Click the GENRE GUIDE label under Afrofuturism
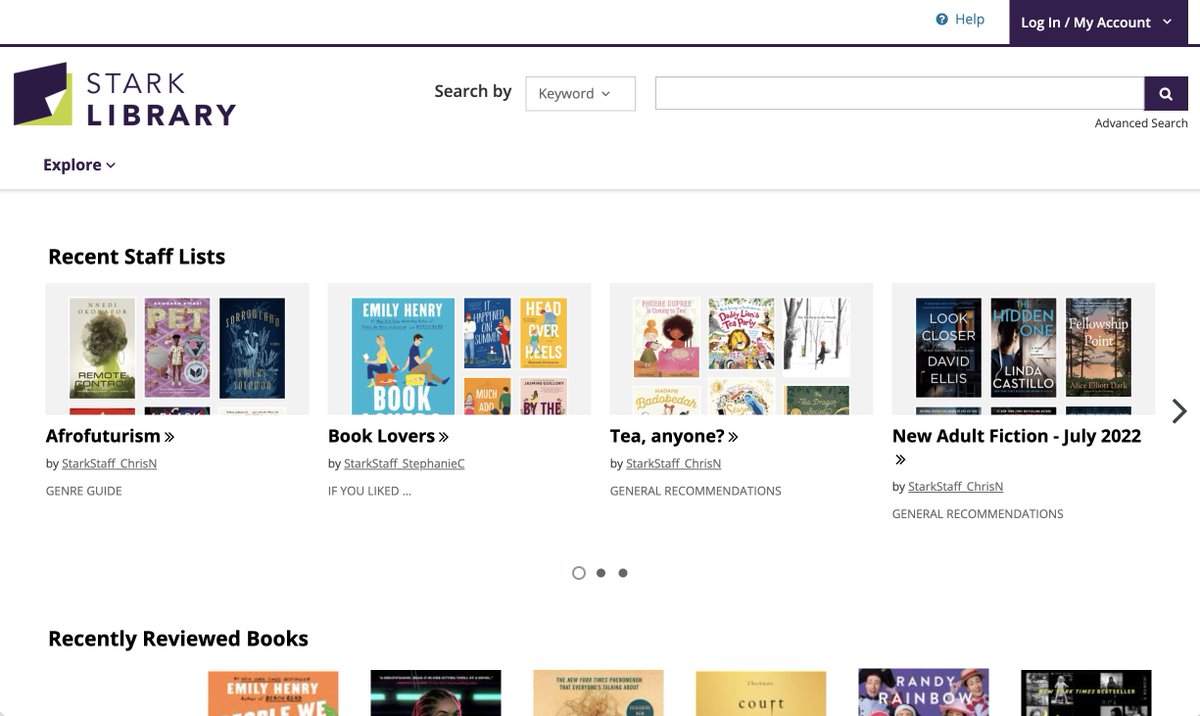 (x=84, y=491)
